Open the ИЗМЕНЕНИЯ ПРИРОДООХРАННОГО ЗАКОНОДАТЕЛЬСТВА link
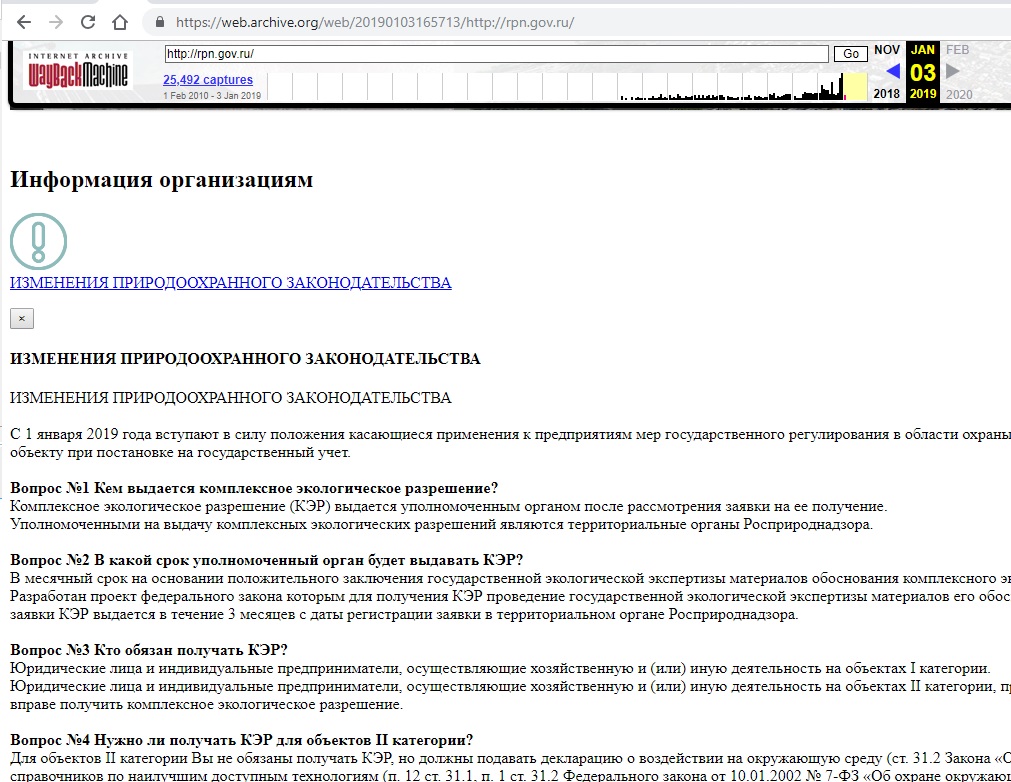1011x782 pixels. (230, 283)
